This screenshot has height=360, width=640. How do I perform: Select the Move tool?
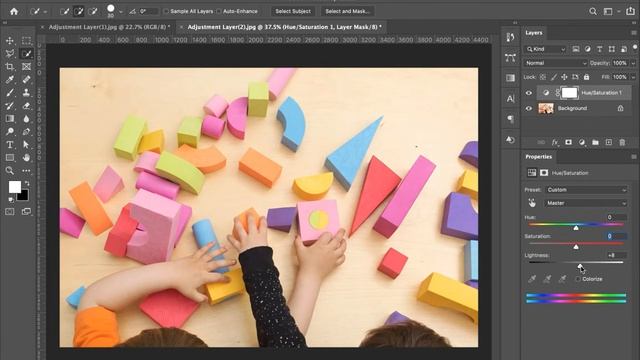point(10,40)
